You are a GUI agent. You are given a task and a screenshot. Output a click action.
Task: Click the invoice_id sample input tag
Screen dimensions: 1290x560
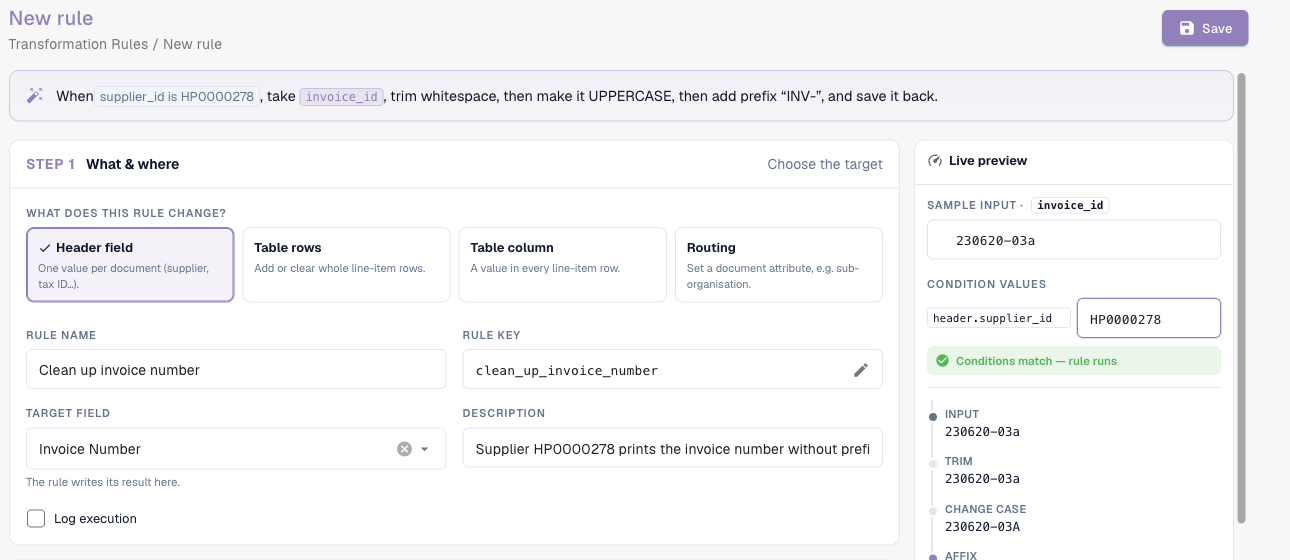tap(1070, 205)
